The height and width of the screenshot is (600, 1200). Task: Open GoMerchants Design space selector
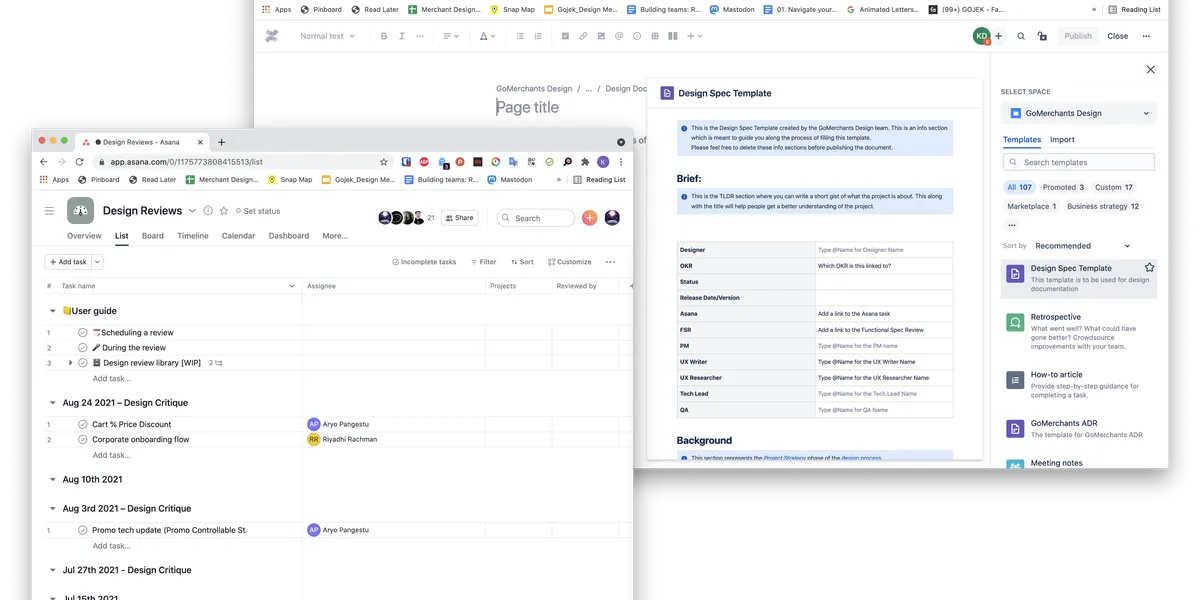(1080, 113)
